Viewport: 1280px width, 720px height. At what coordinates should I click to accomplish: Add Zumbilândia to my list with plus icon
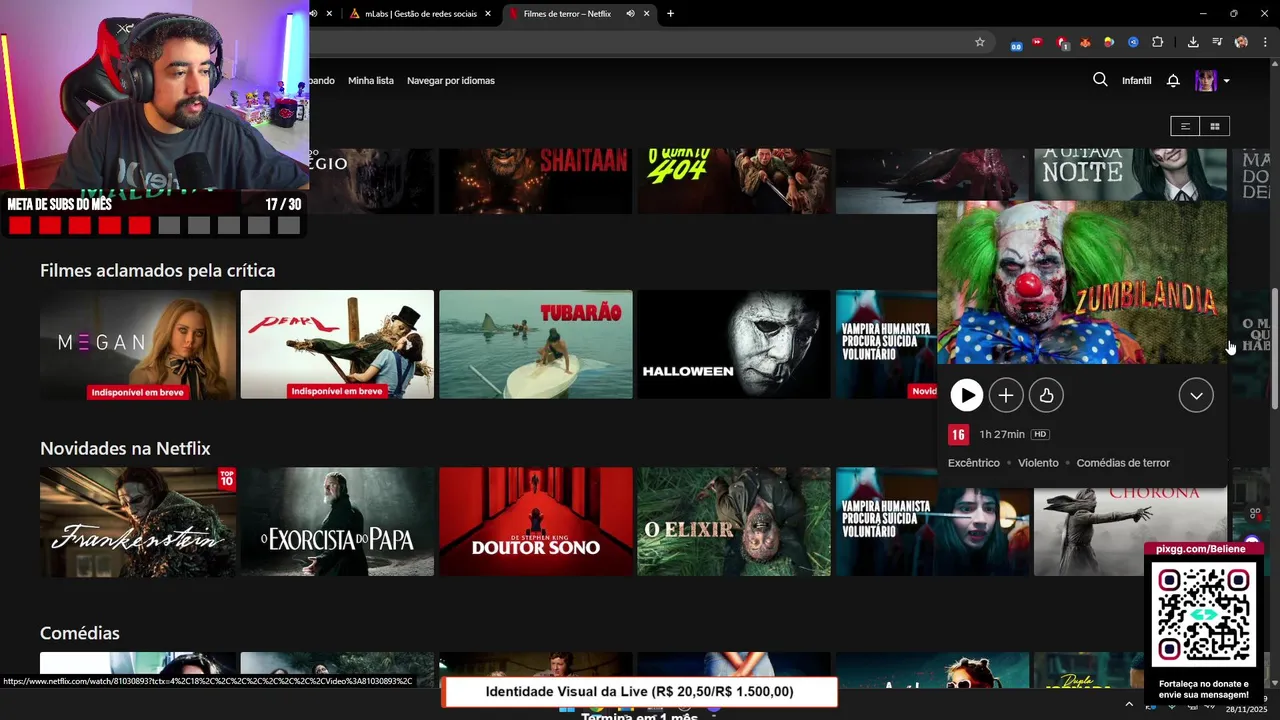pyautogui.click(x=1006, y=396)
